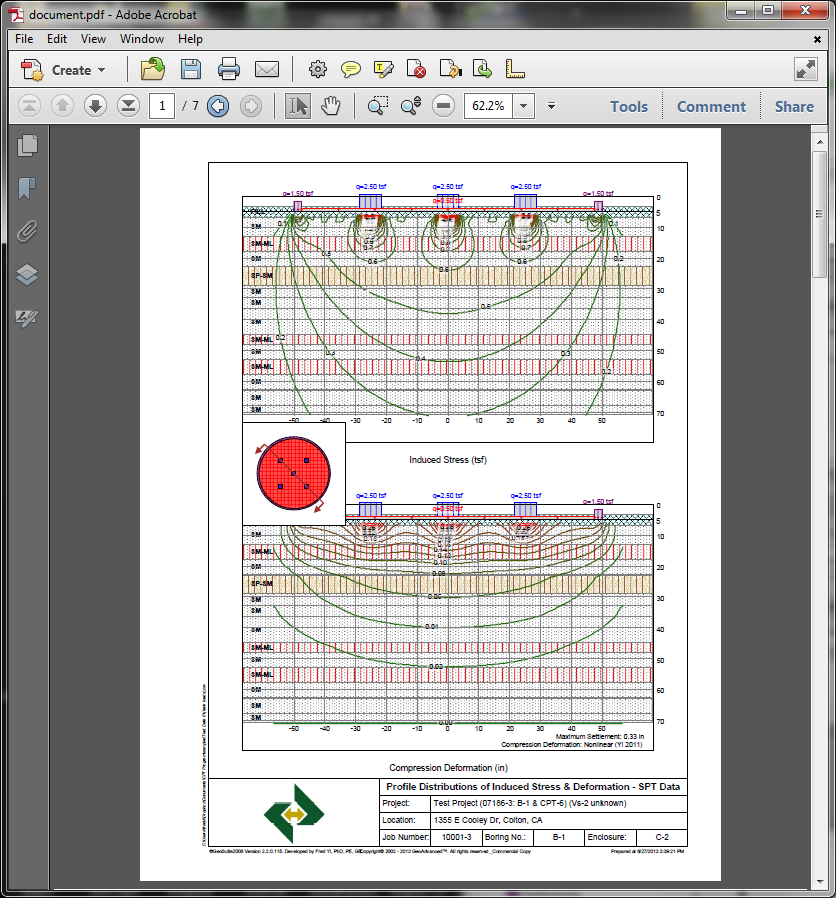Open the Share pane
Screen dimensions: 836x898
click(x=794, y=107)
